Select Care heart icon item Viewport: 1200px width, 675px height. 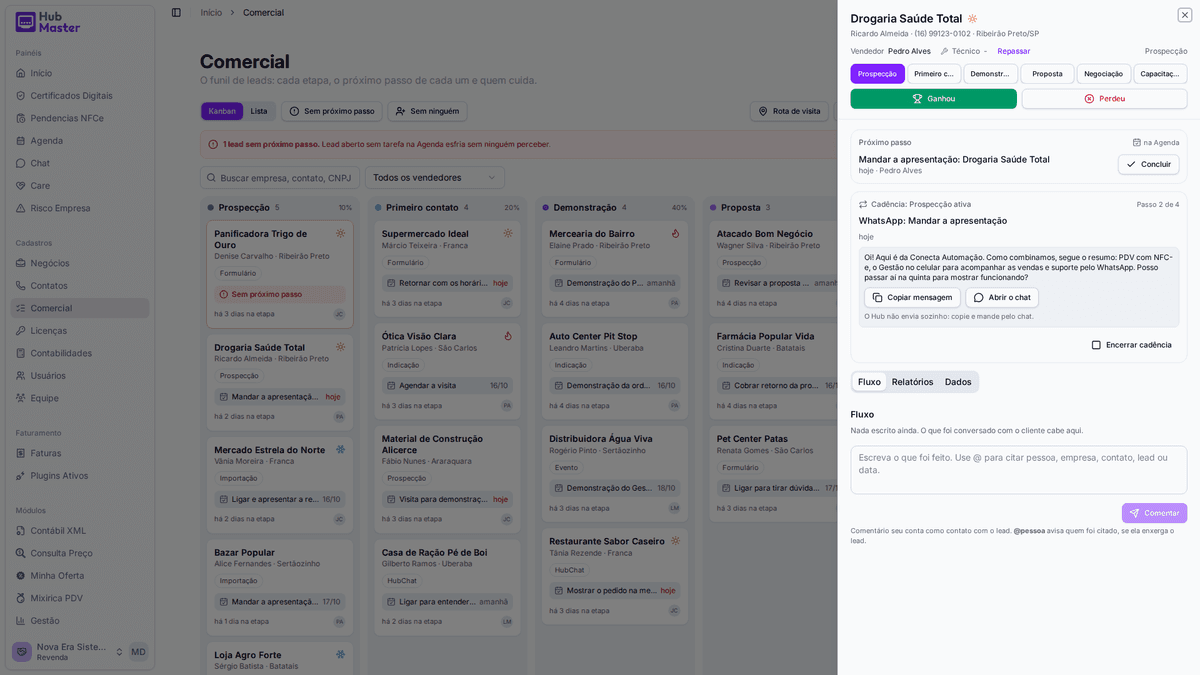click(21, 186)
